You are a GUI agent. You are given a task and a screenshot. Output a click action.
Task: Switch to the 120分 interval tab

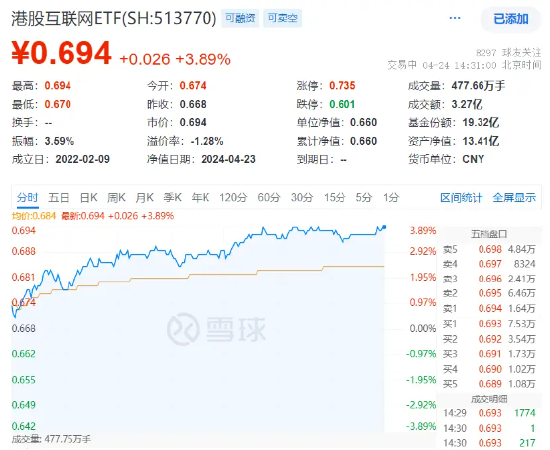(233, 197)
